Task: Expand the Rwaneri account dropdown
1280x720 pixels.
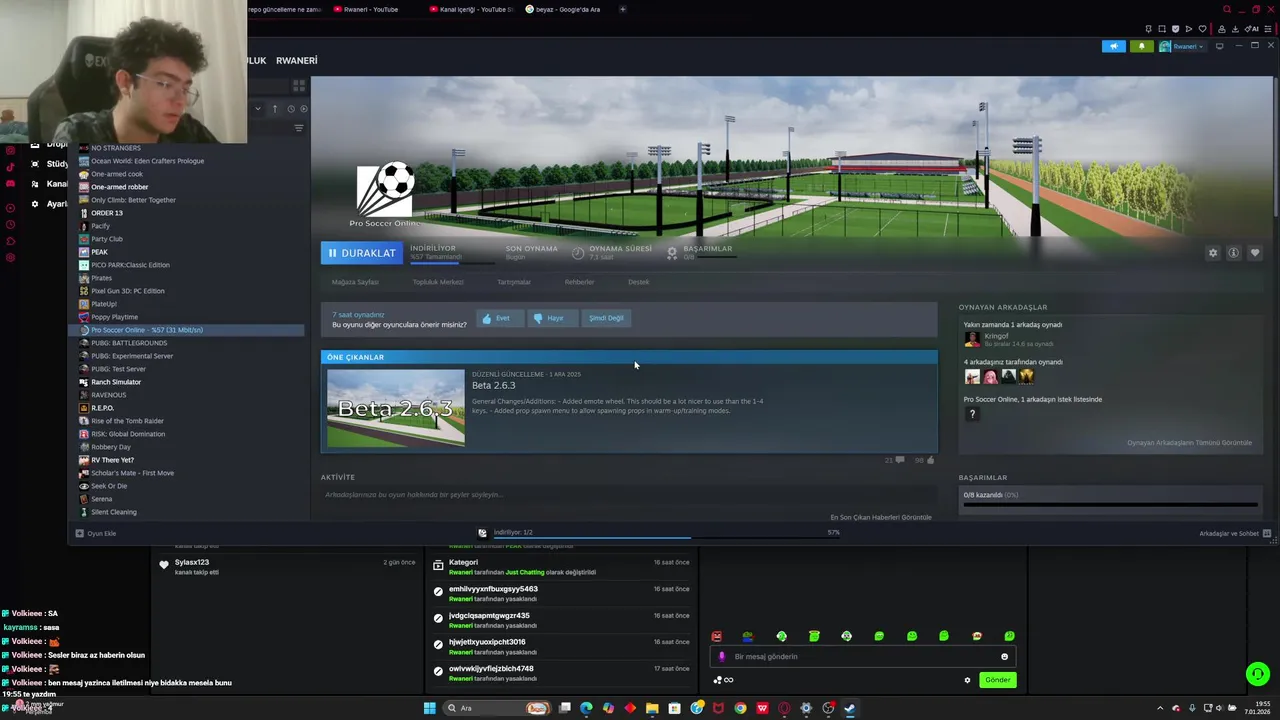Action: tap(1183, 46)
